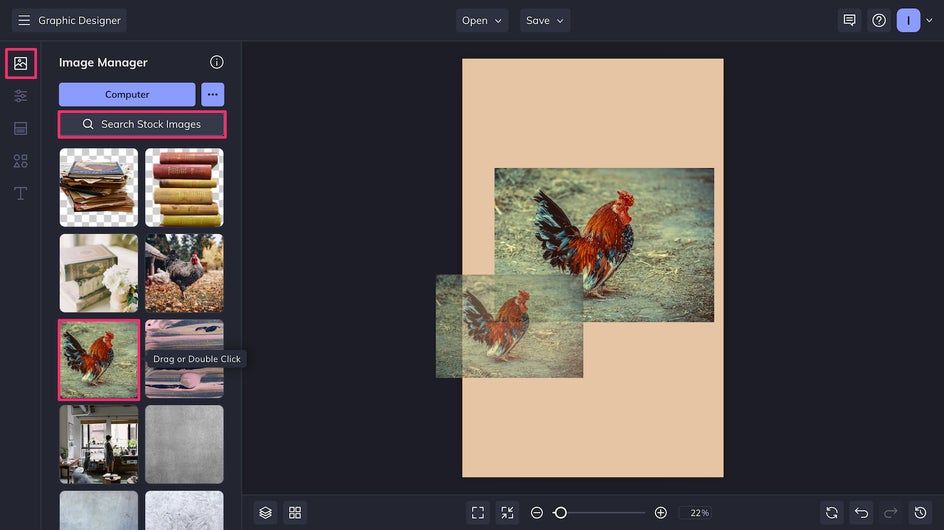Select the old papers stack thumbnail
Screen dimensions: 944x530
[99, 188]
